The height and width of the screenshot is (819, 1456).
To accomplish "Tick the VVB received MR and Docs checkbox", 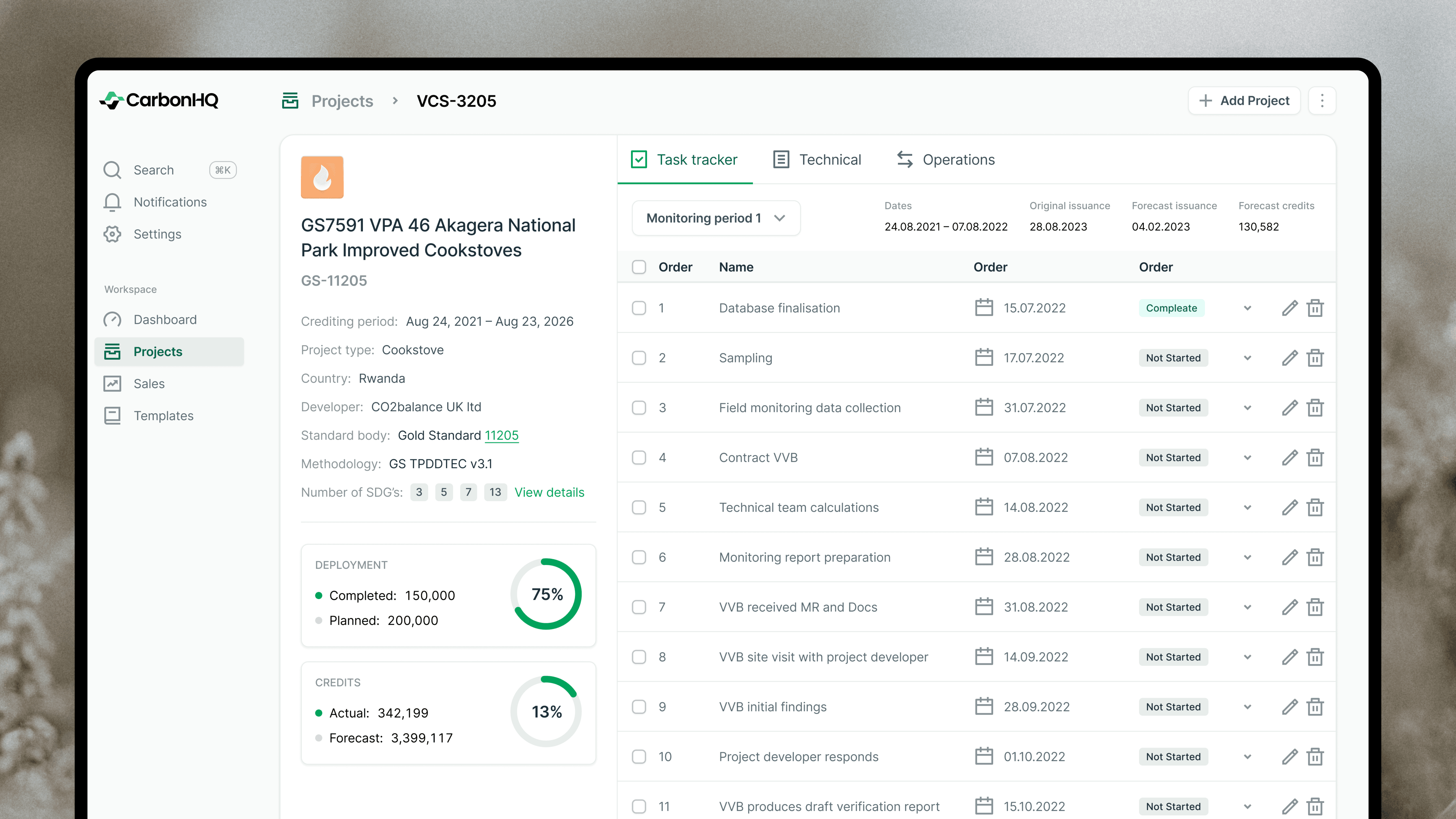I will click(x=639, y=607).
